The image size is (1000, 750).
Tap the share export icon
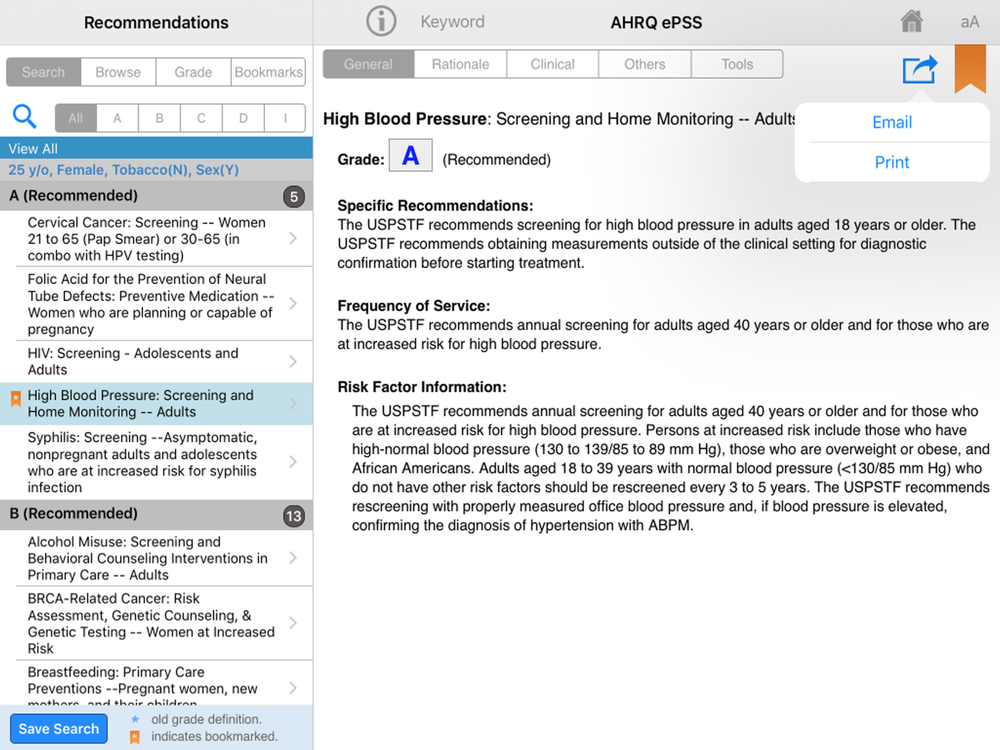click(x=920, y=70)
